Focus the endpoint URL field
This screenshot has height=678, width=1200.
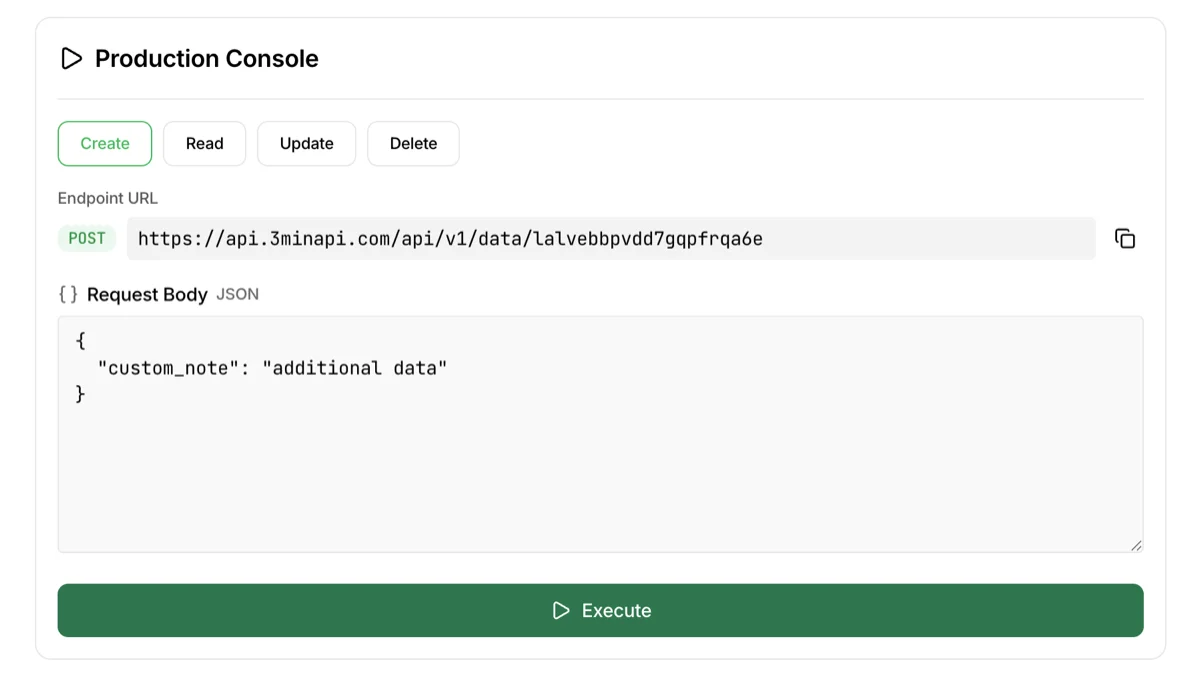coord(610,239)
